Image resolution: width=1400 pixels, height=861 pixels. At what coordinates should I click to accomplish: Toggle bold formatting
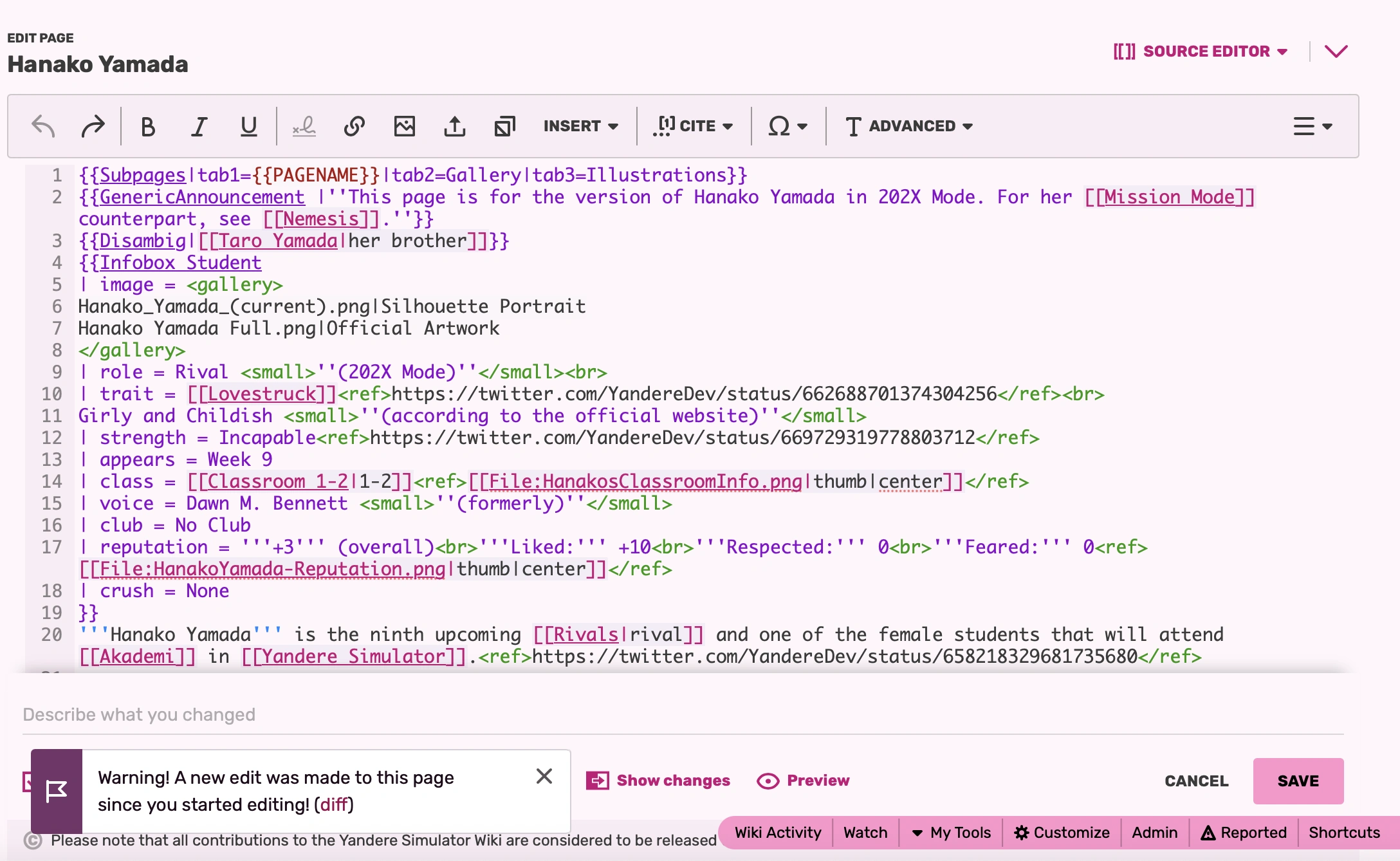(147, 126)
